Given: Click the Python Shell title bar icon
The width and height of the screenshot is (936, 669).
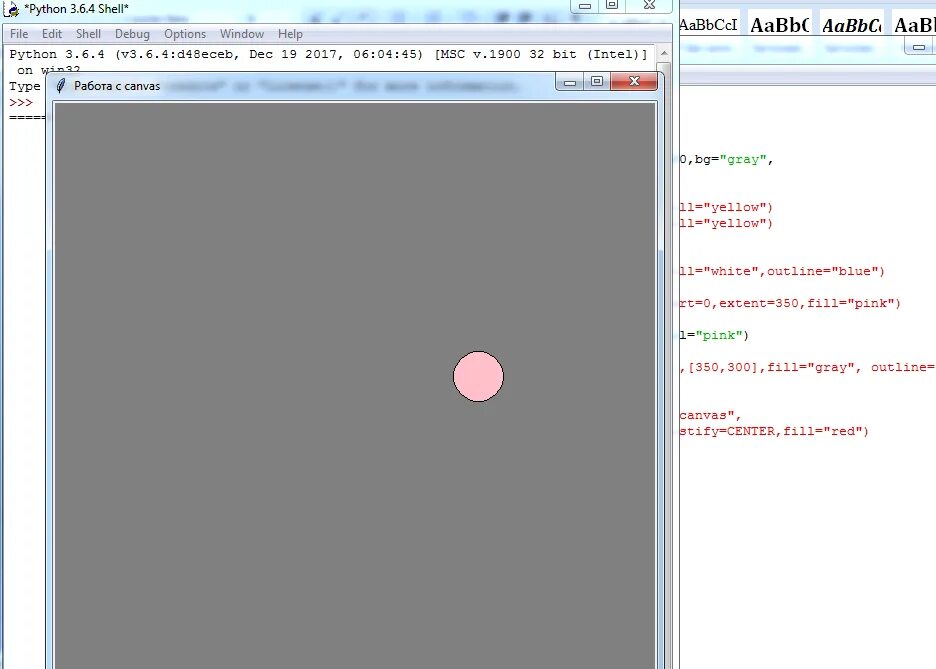Looking at the screenshot, I should point(11,9).
